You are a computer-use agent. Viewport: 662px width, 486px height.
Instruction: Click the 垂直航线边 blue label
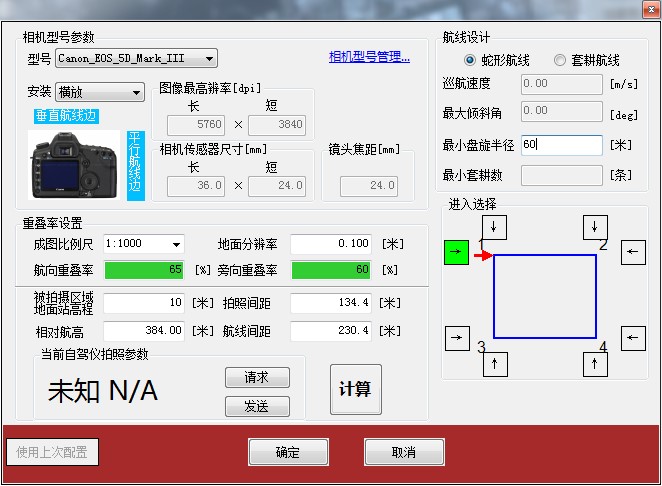(x=66, y=116)
